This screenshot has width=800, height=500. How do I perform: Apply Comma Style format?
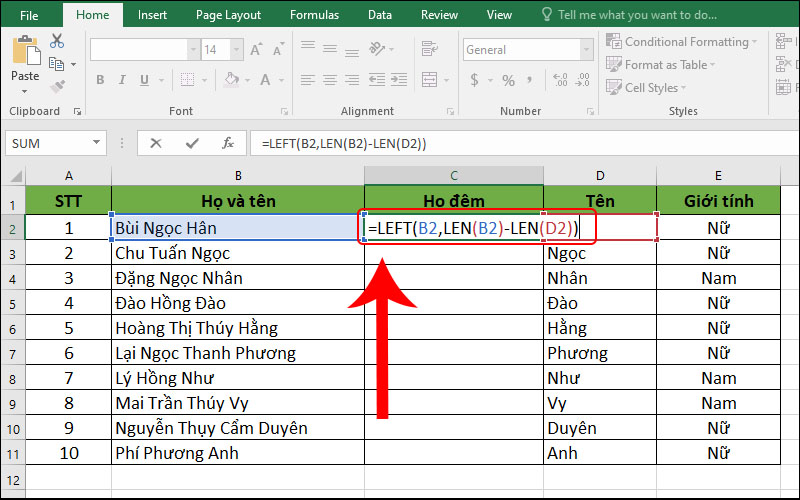point(530,80)
